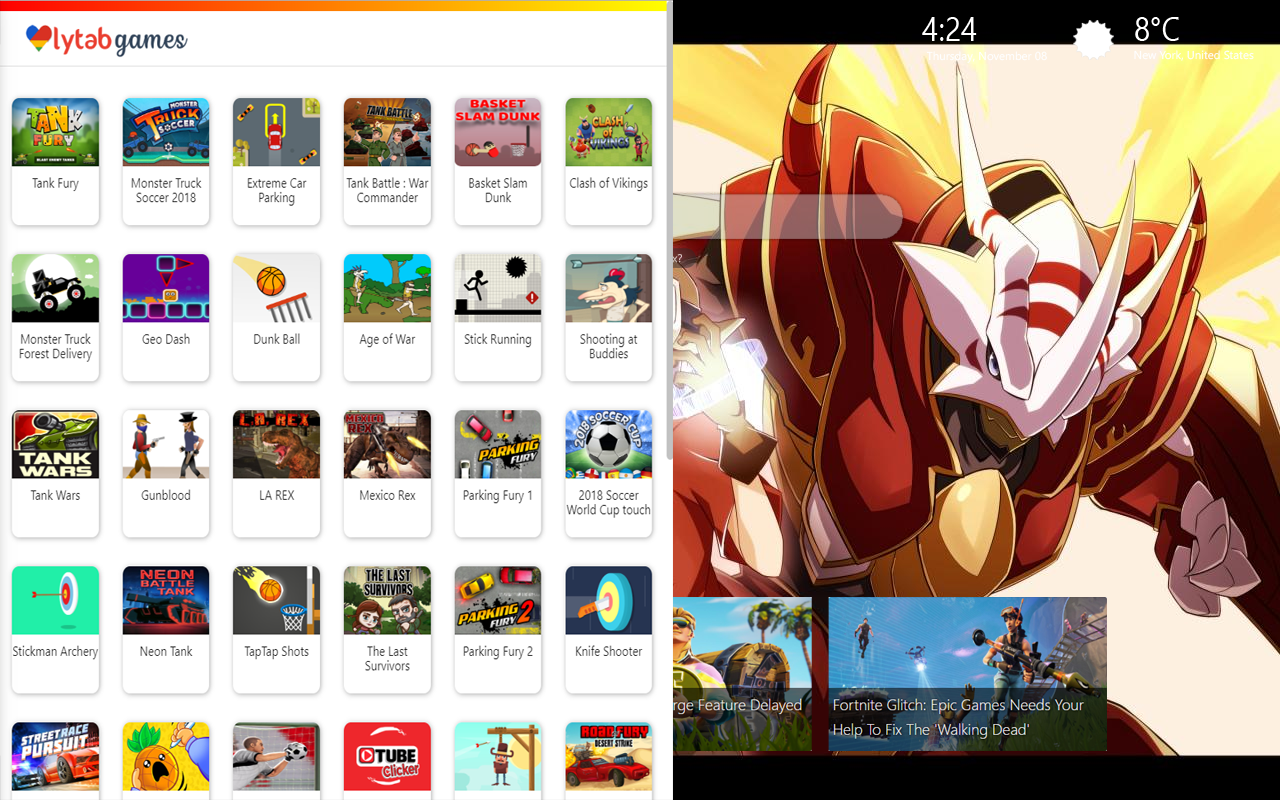Open Fortnite Glitch 'Walking Dead' news article
The image size is (1280, 800).
(x=967, y=674)
